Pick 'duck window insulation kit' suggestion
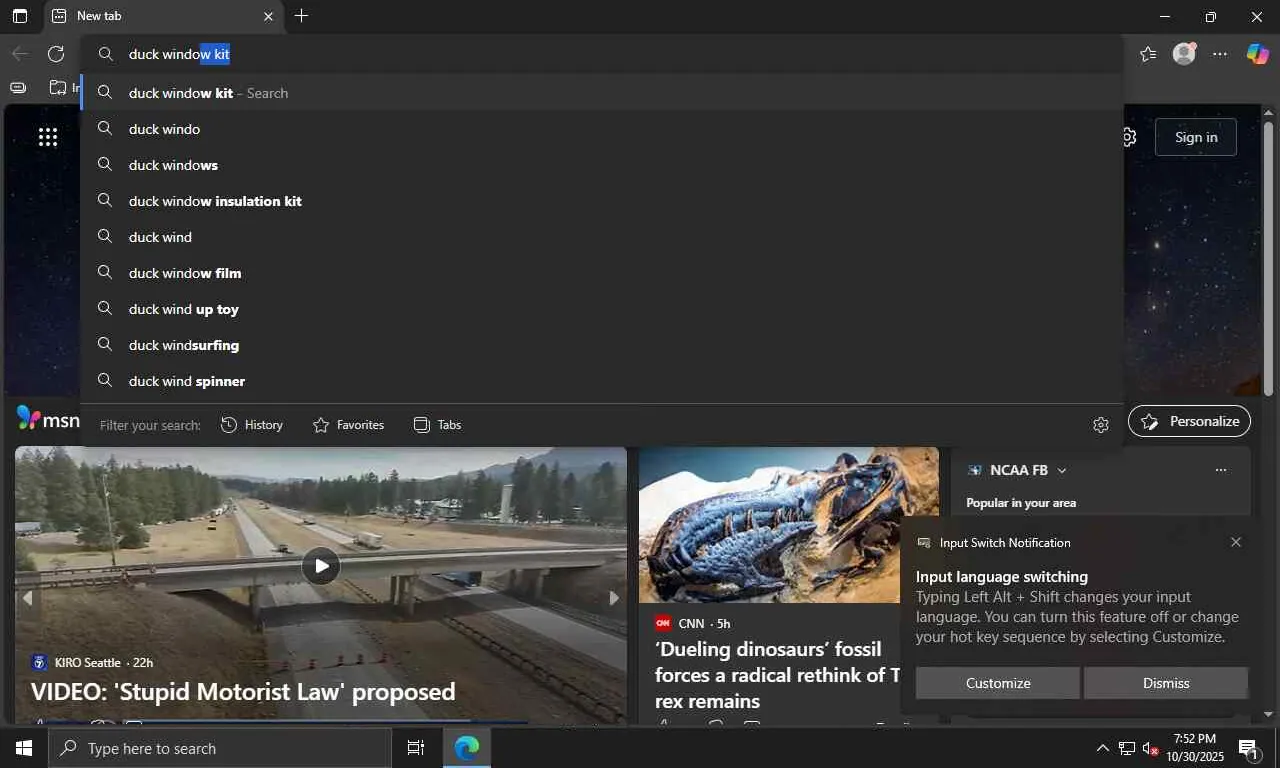This screenshot has height=768, width=1280. (603, 201)
